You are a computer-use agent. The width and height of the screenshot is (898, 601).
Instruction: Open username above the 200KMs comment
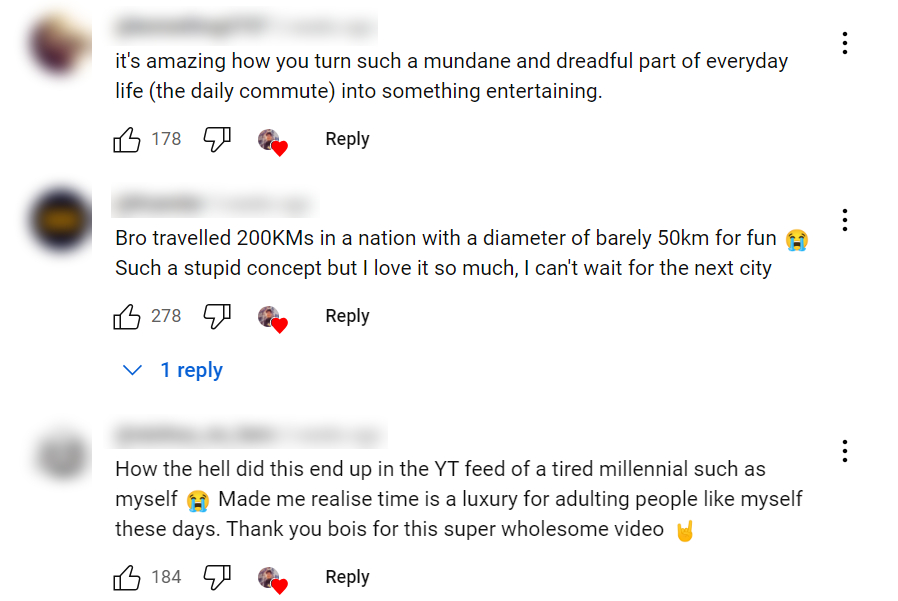point(160,203)
